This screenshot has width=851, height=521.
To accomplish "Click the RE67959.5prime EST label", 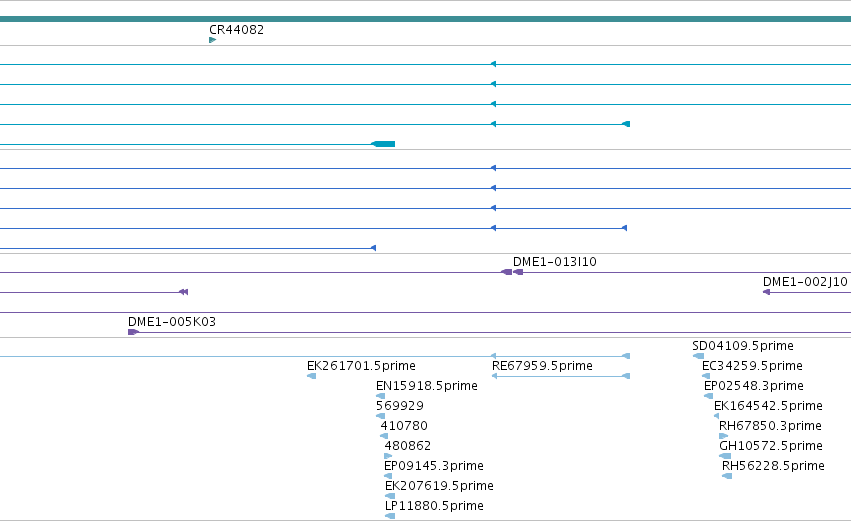I will pyautogui.click(x=542, y=366).
